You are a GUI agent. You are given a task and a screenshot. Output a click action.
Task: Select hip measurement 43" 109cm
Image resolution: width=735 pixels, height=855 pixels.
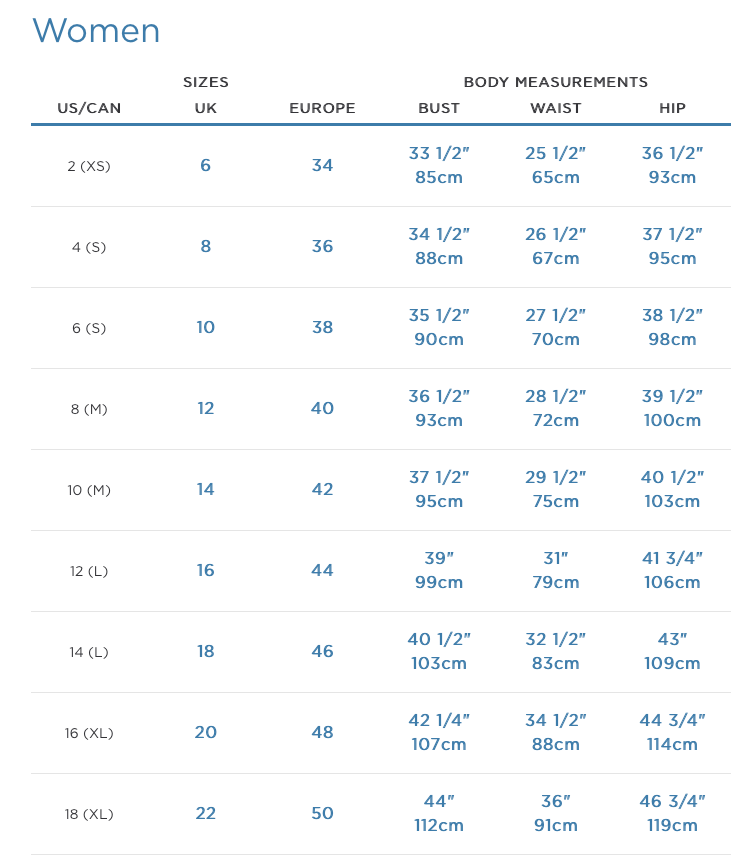(672, 651)
